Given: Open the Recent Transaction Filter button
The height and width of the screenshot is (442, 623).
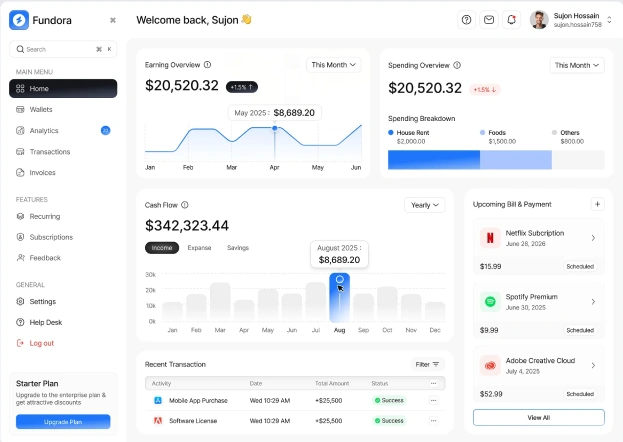Looking at the screenshot, I should tap(428, 364).
